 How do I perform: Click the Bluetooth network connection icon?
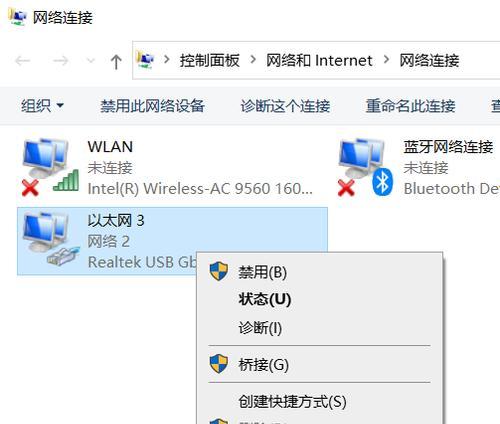(x=366, y=167)
